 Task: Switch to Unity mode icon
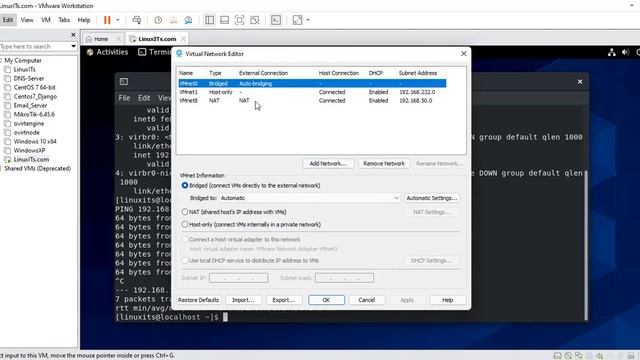(255, 20)
